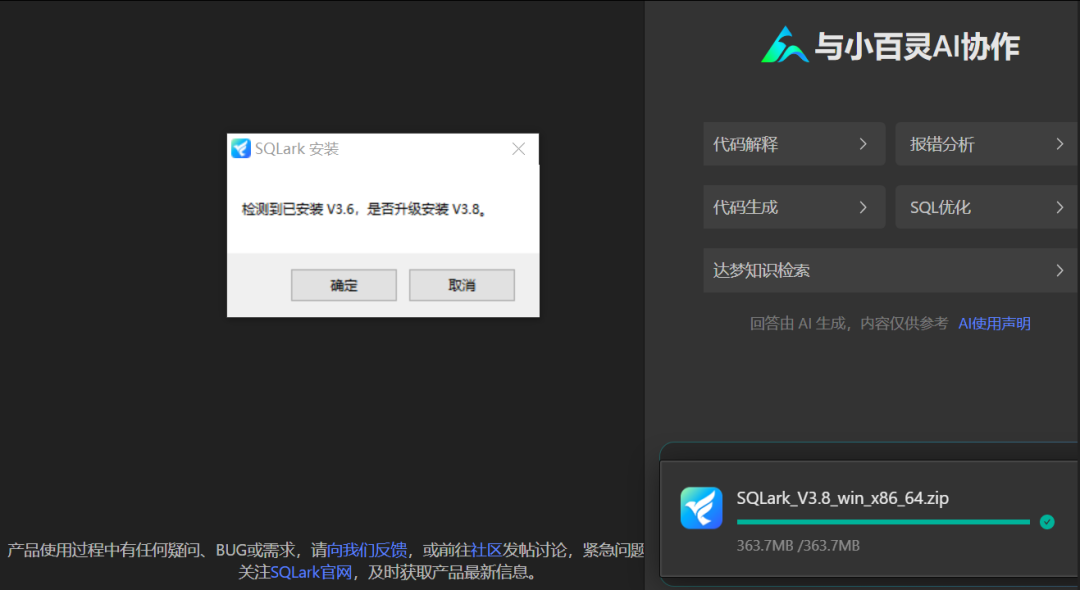The height and width of the screenshot is (590, 1080).
Task: Open 达梦知识检索 option
Action: tap(890, 271)
